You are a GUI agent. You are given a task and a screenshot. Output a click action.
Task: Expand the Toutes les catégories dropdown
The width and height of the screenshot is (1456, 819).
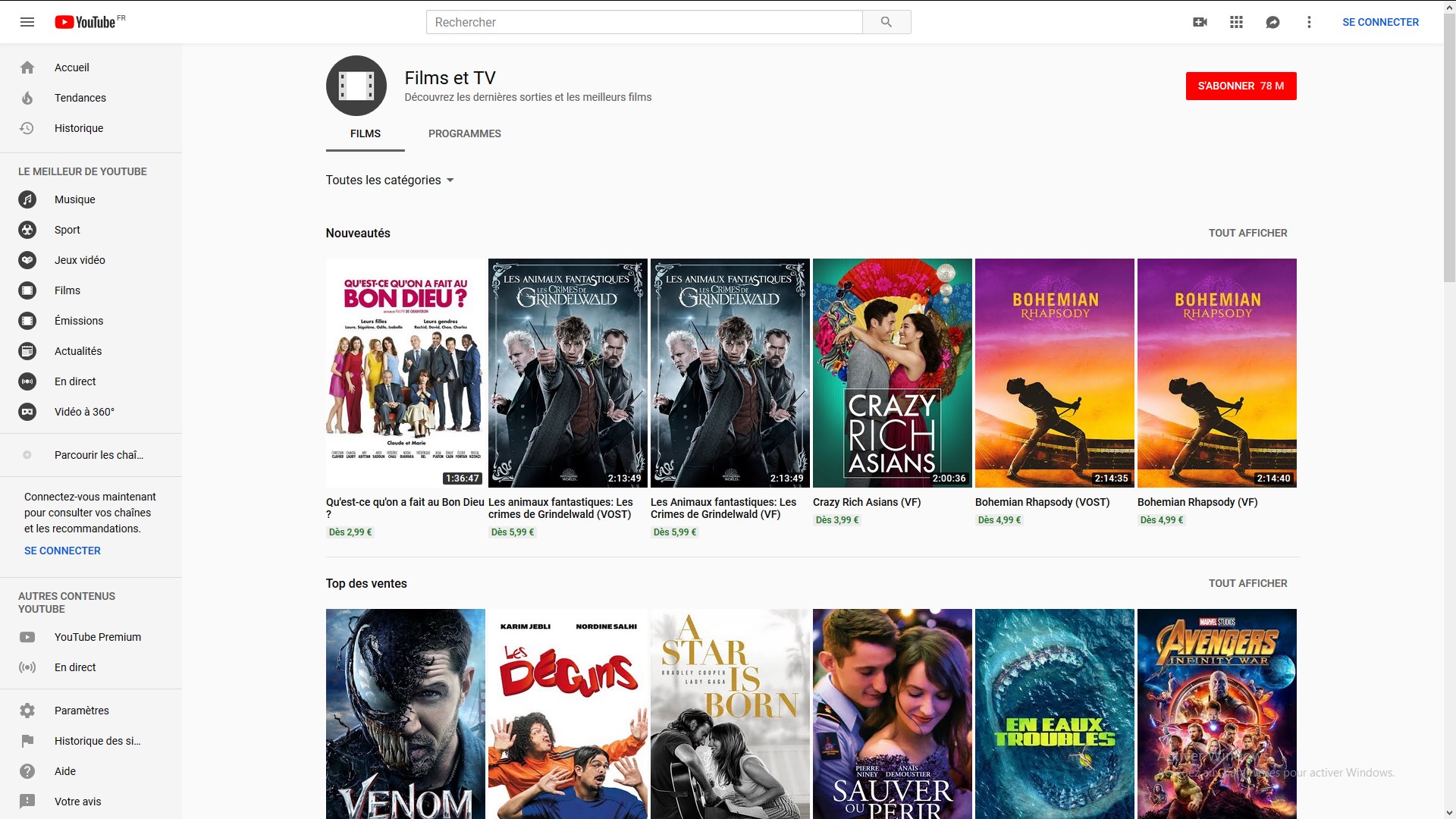(390, 180)
